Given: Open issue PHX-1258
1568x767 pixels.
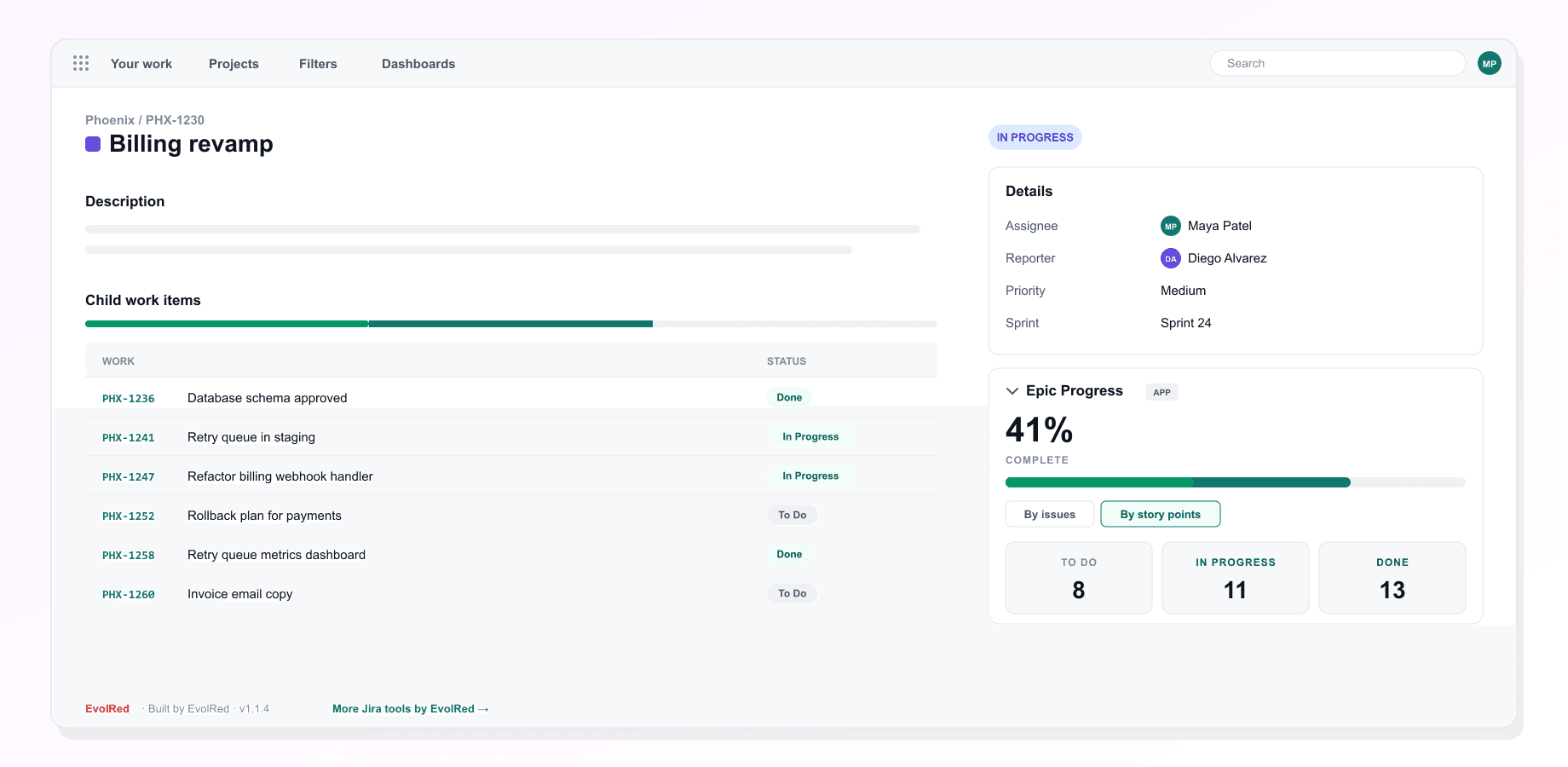Looking at the screenshot, I should [129, 555].
